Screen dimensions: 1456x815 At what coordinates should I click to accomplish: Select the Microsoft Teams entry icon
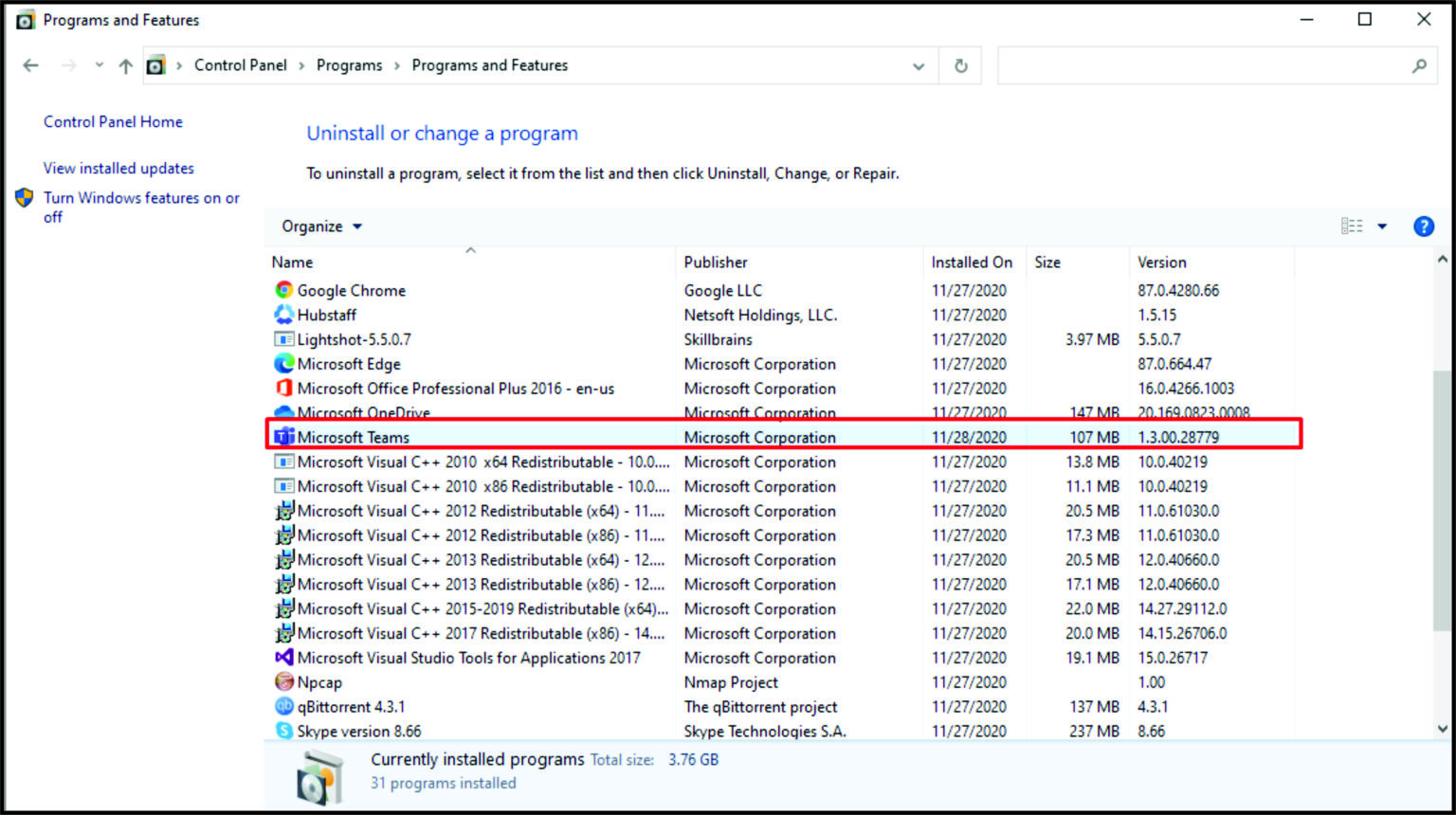(x=283, y=437)
